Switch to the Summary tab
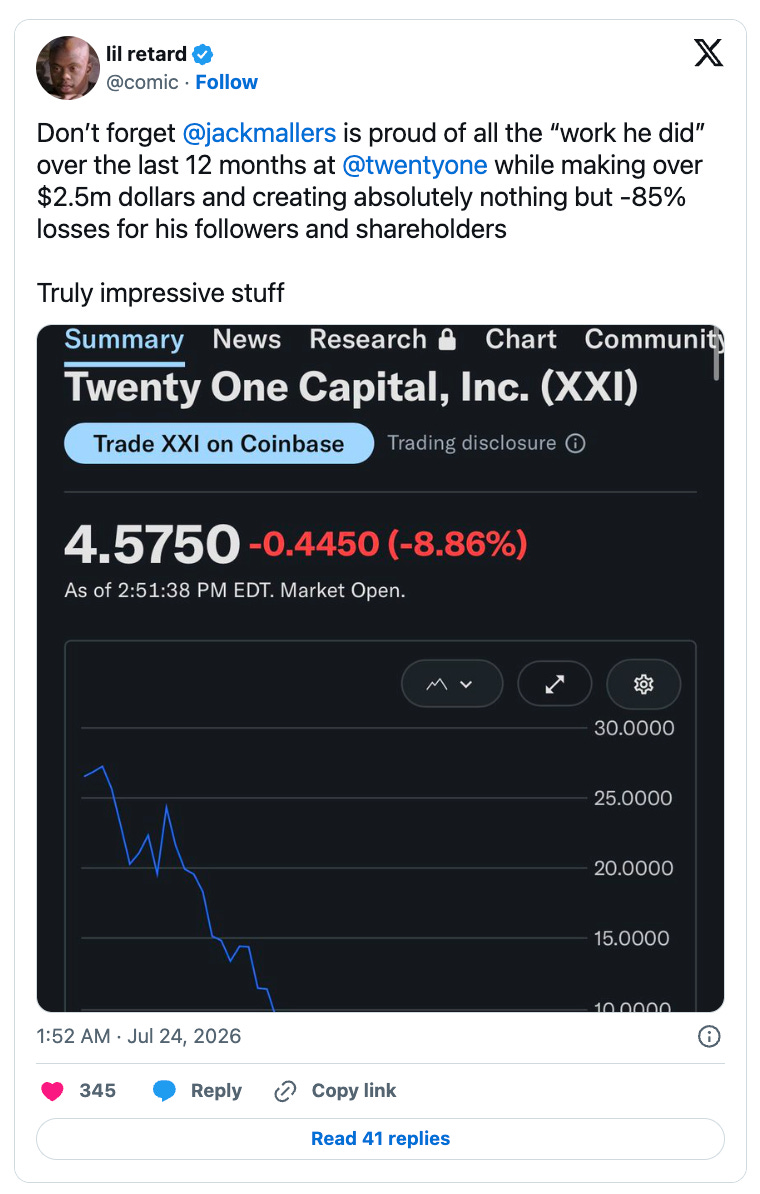 pyautogui.click(x=124, y=340)
